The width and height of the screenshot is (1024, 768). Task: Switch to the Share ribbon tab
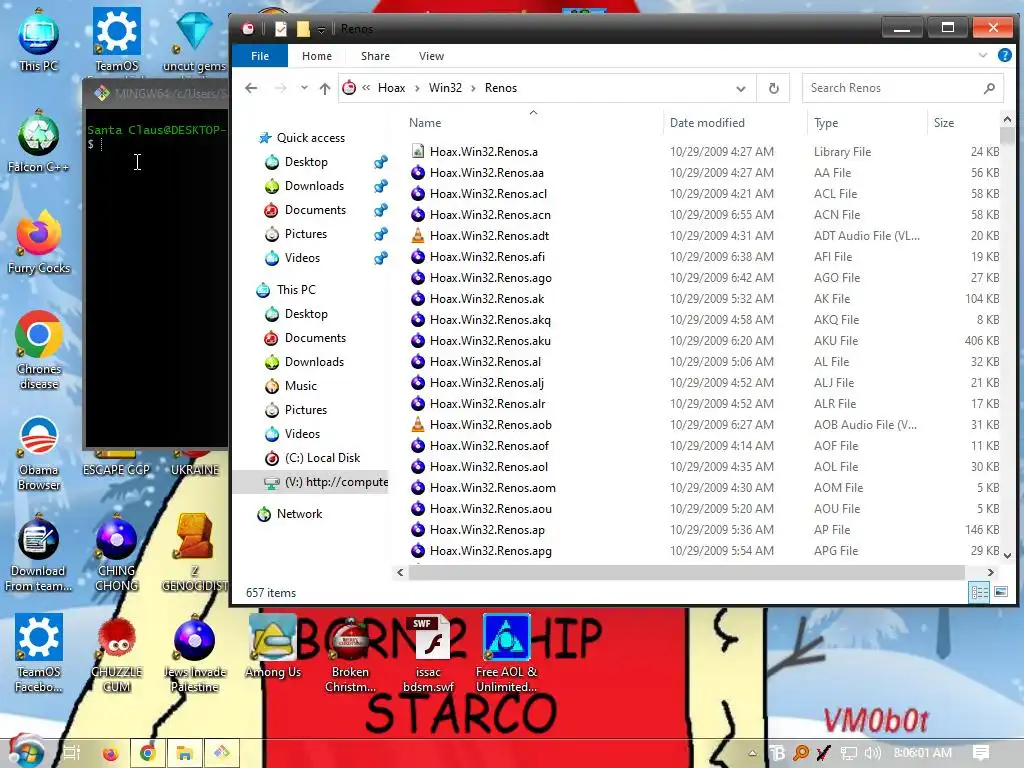pos(375,56)
